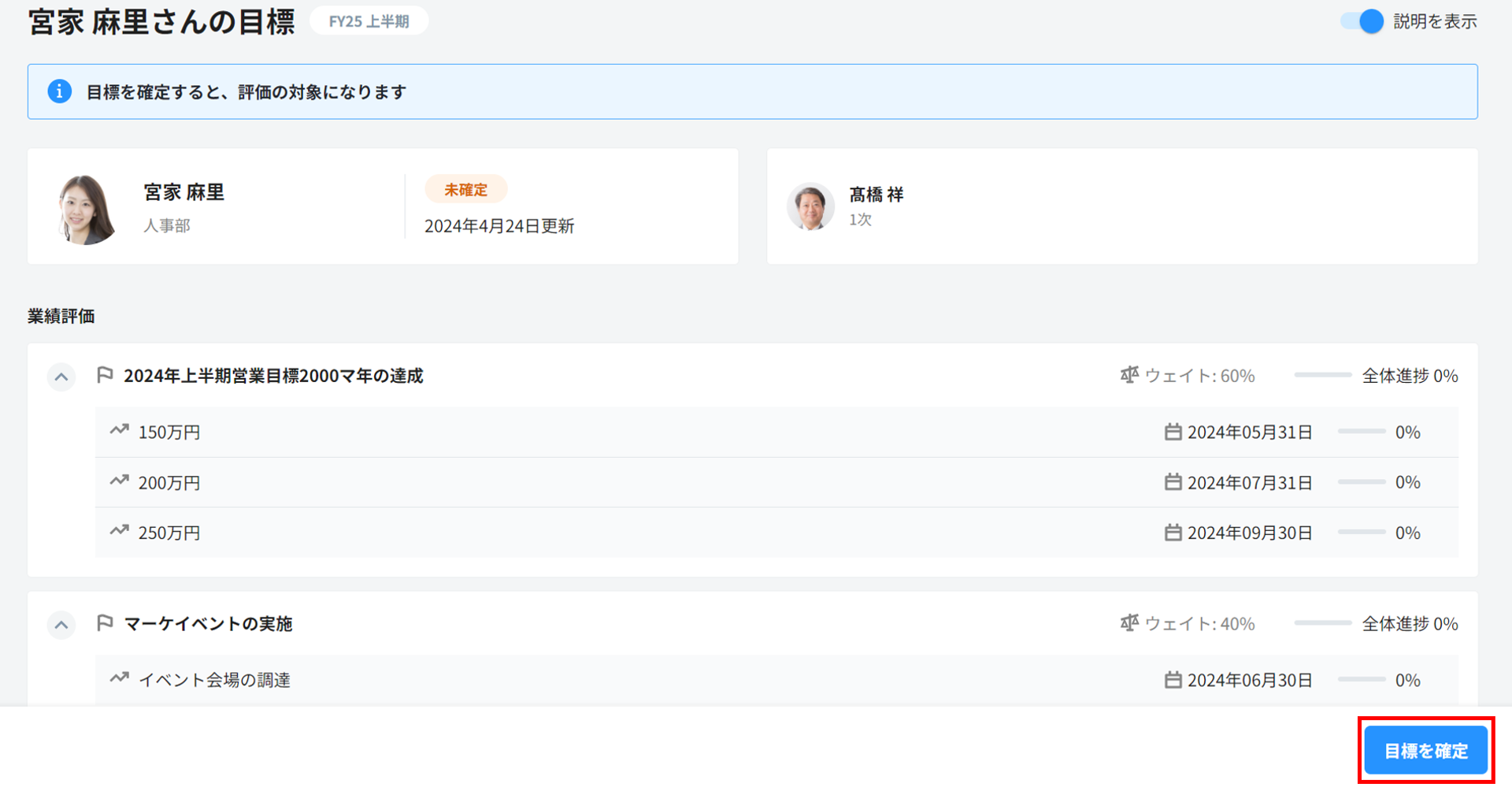1512x791 pixels.
Task: Click trend arrow icon beside 150万円
Action: click(x=119, y=430)
